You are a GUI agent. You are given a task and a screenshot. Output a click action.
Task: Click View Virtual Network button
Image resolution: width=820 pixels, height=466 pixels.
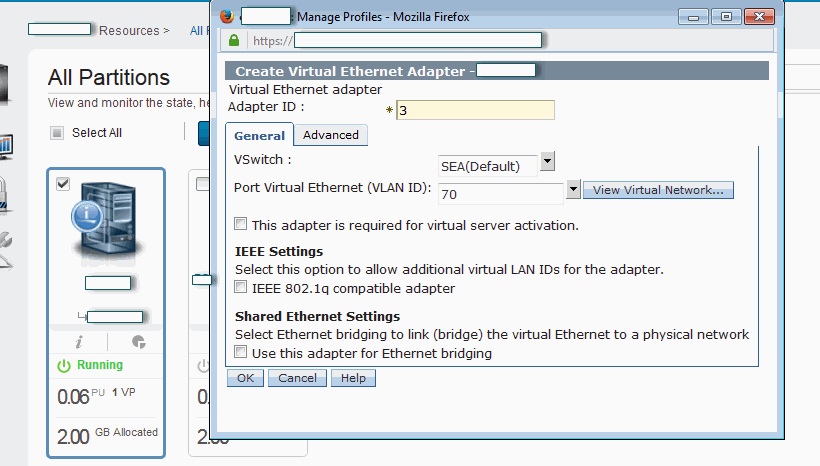click(658, 190)
